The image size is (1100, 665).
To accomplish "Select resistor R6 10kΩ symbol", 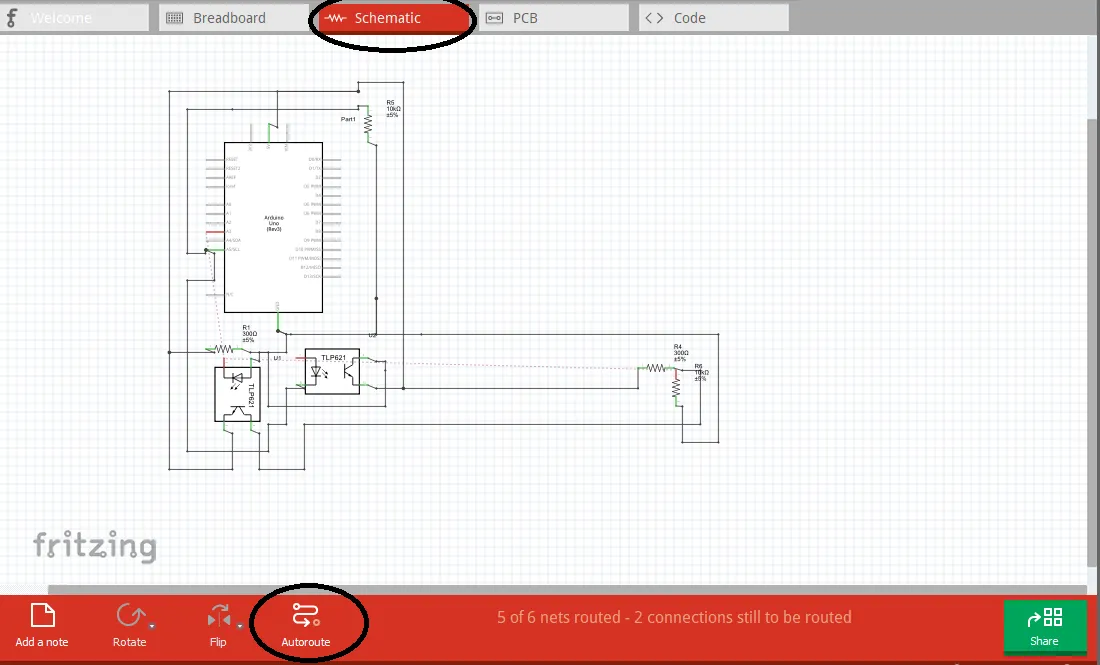I will 676,388.
